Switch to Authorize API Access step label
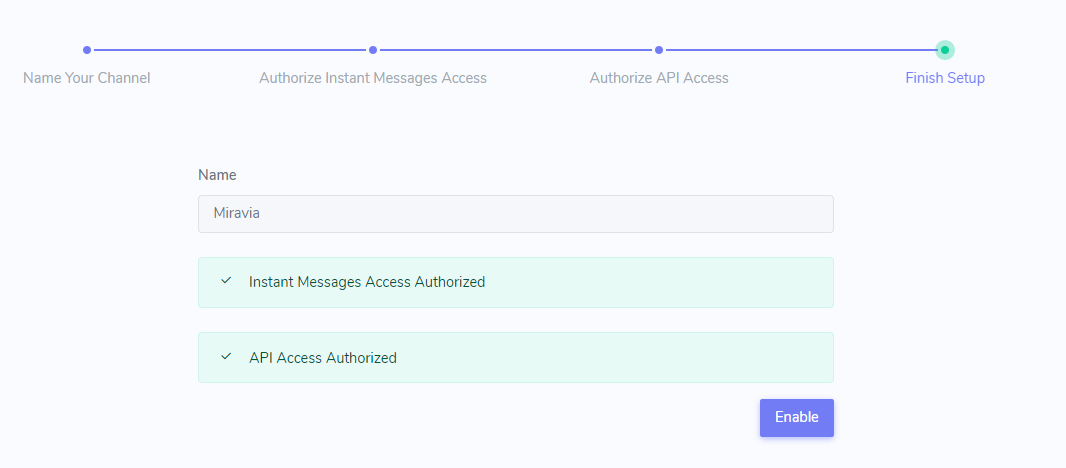This screenshot has width=1066, height=468. [659, 78]
